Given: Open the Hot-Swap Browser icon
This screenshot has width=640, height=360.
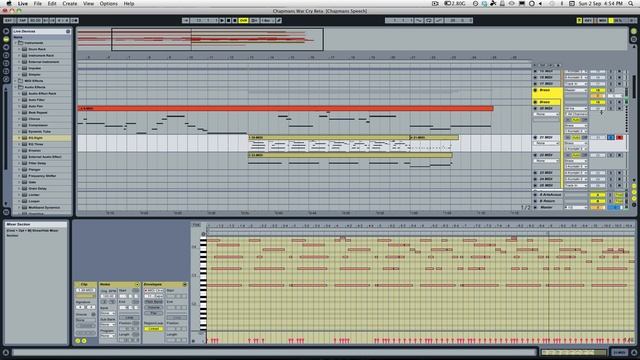Looking at the screenshot, I should [6, 80].
